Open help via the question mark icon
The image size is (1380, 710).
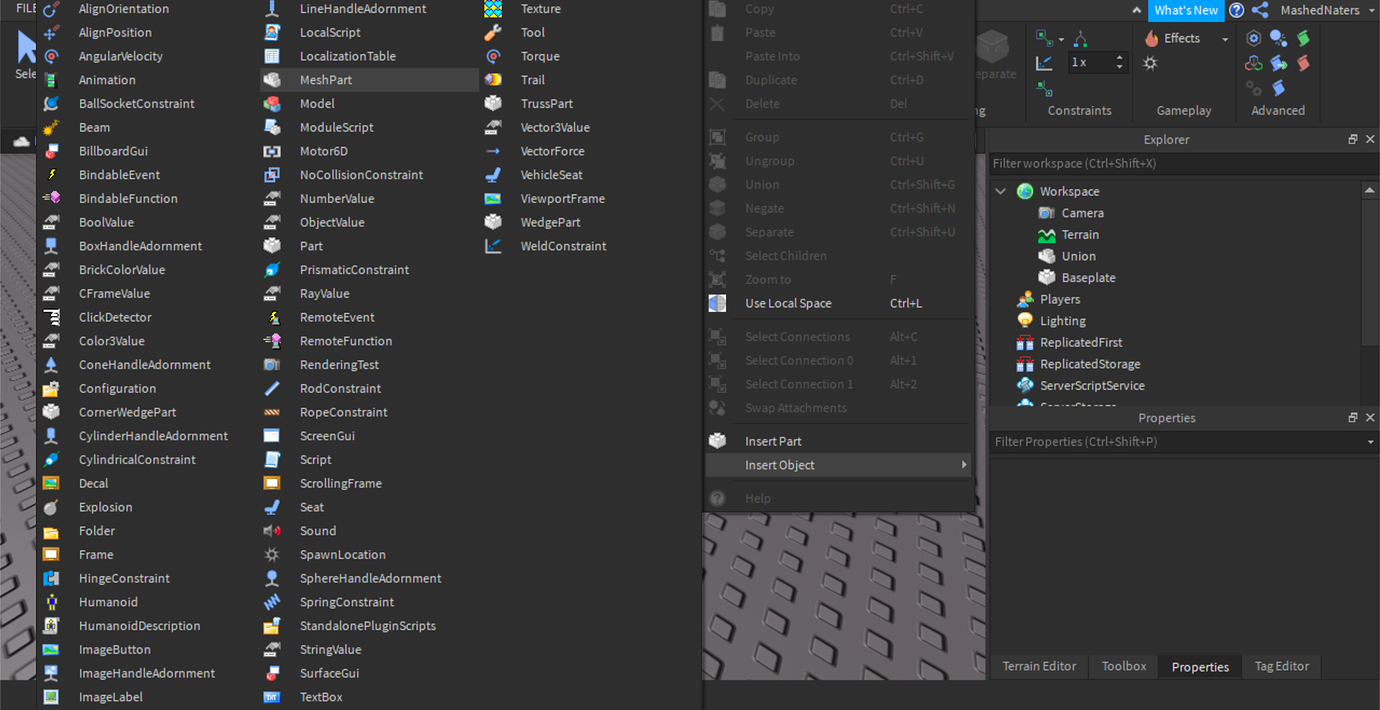(x=1237, y=10)
